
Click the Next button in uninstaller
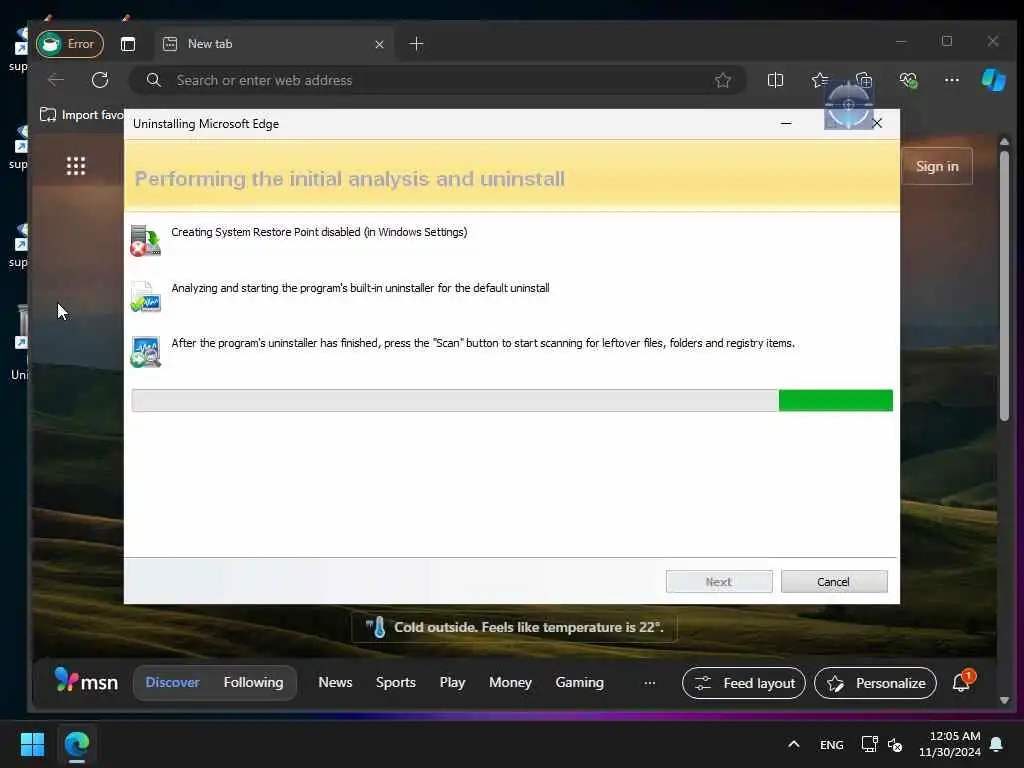pos(719,582)
